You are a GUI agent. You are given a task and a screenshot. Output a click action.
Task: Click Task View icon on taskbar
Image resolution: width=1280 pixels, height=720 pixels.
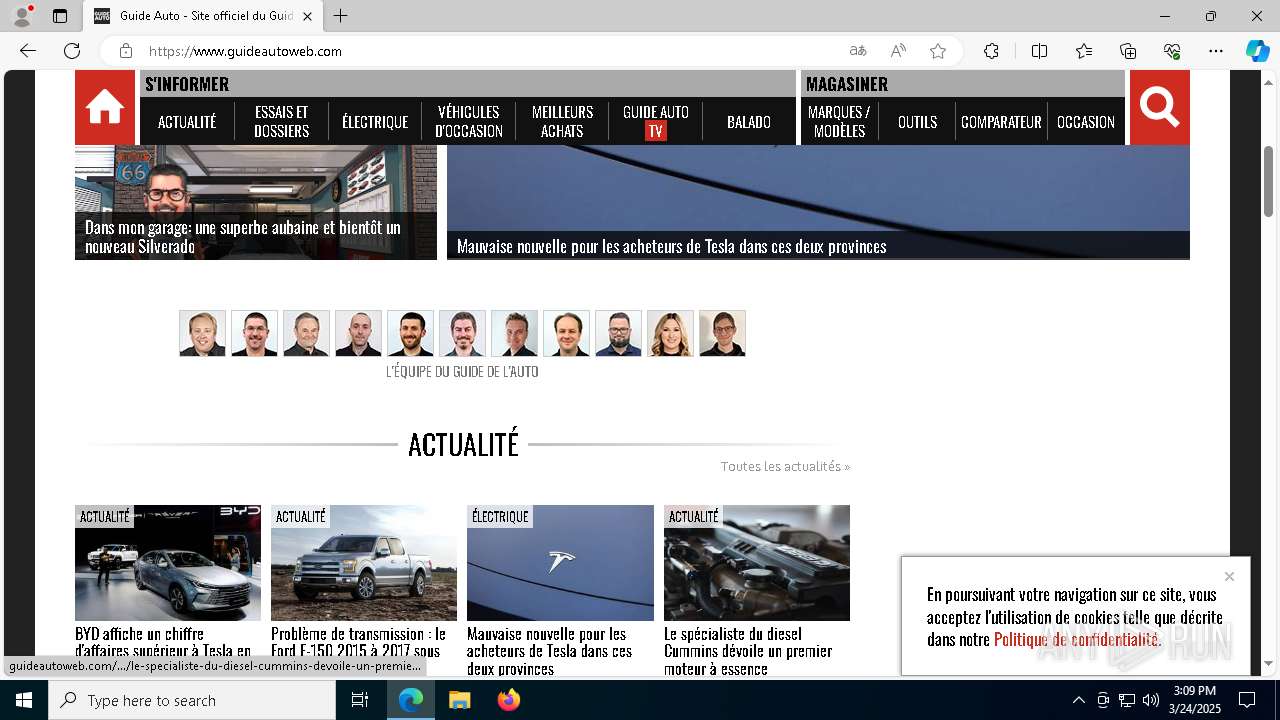360,700
